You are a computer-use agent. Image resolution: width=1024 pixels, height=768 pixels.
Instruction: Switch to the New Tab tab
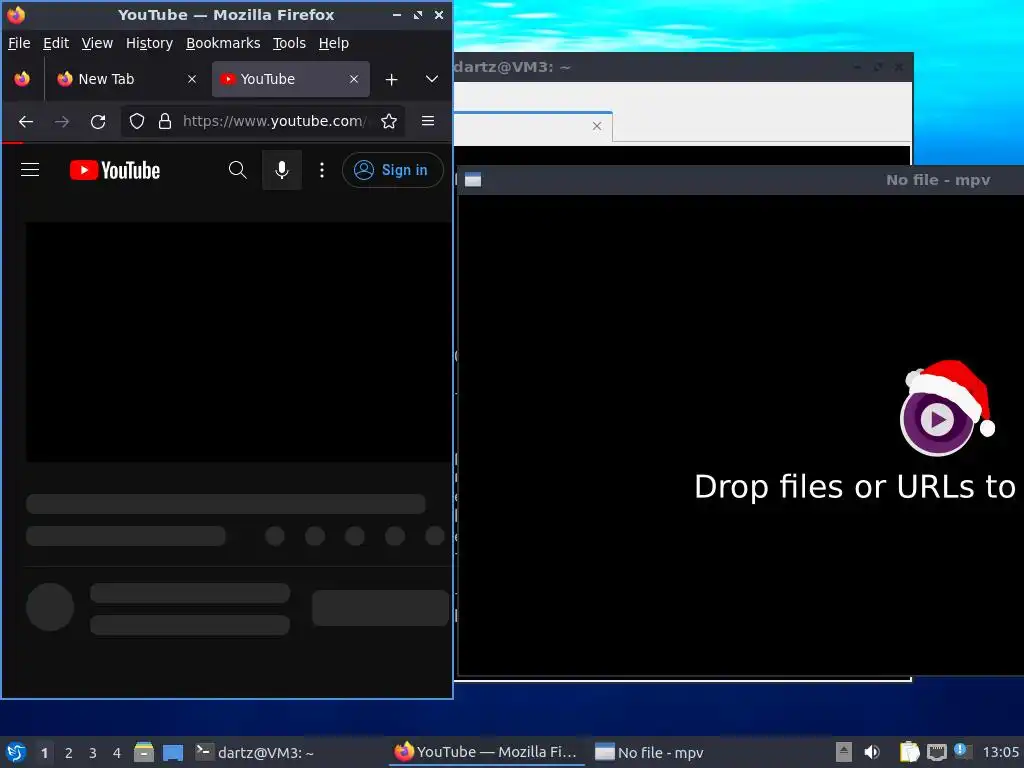click(x=119, y=79)
